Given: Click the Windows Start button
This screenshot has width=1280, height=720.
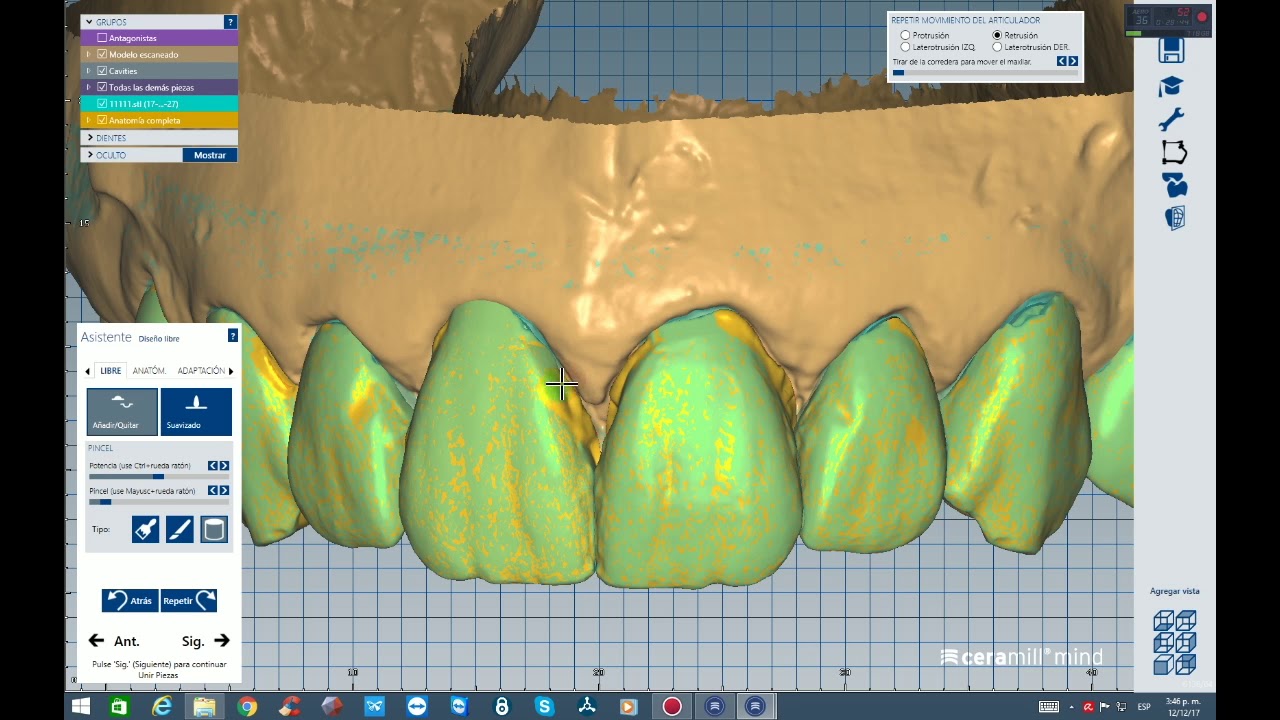Looking at the screenshot, I should coord(81,707).
